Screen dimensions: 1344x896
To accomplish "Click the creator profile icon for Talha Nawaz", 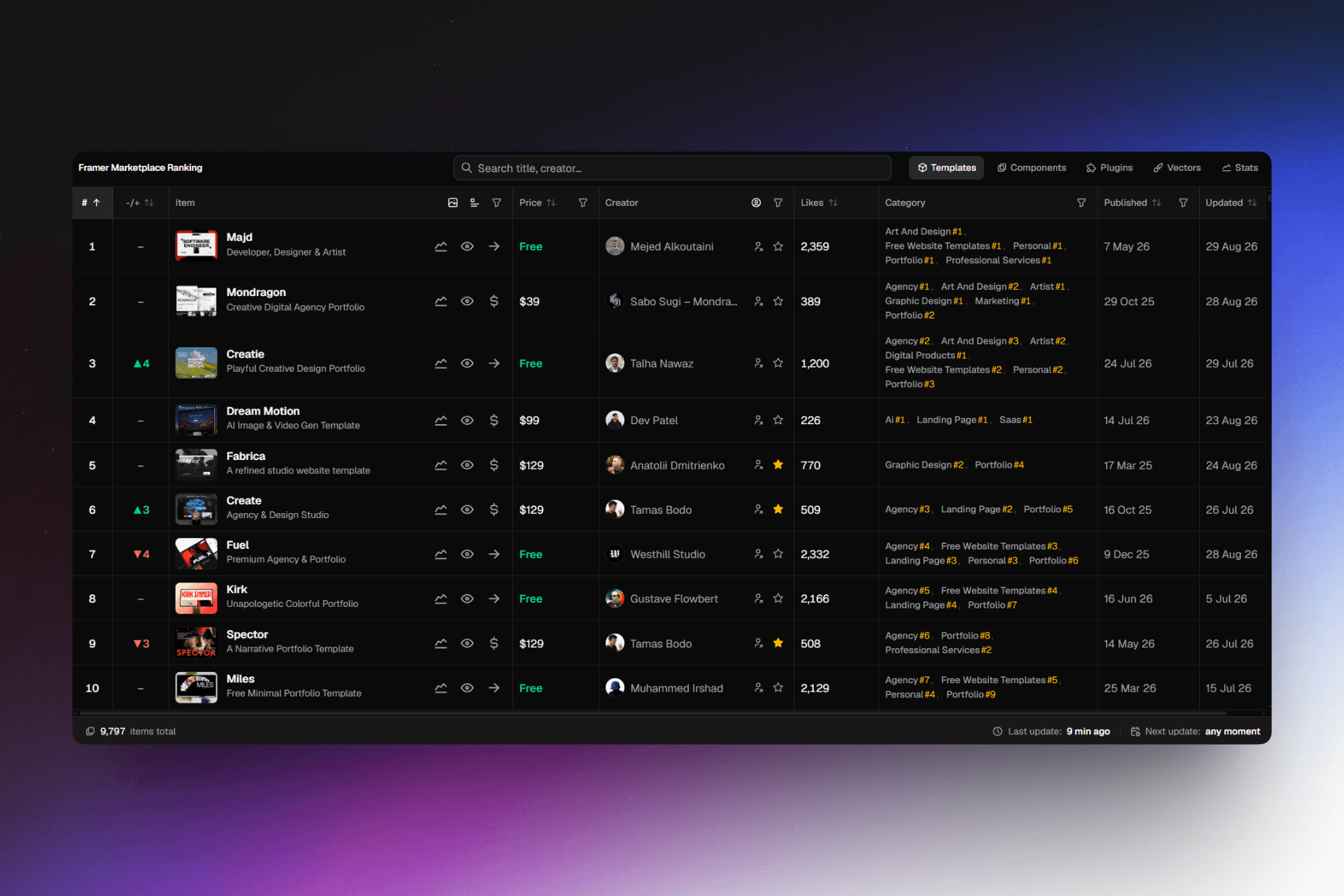I will pyautogui.click(x=758, y=363).
